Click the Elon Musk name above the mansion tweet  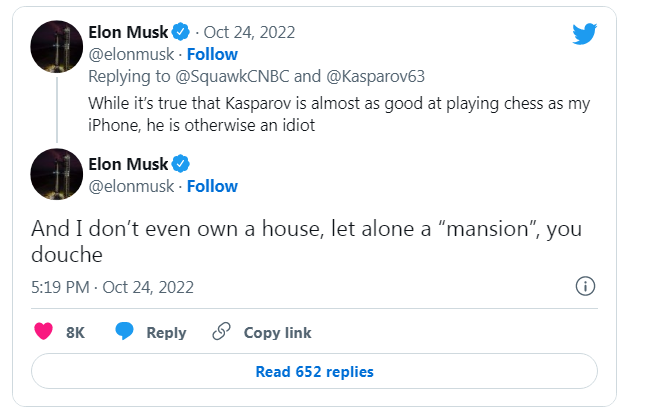coord(130,164)
